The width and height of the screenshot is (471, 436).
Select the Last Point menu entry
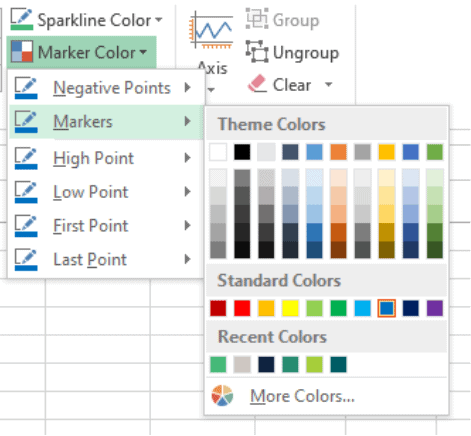click(x=105, y=259)
